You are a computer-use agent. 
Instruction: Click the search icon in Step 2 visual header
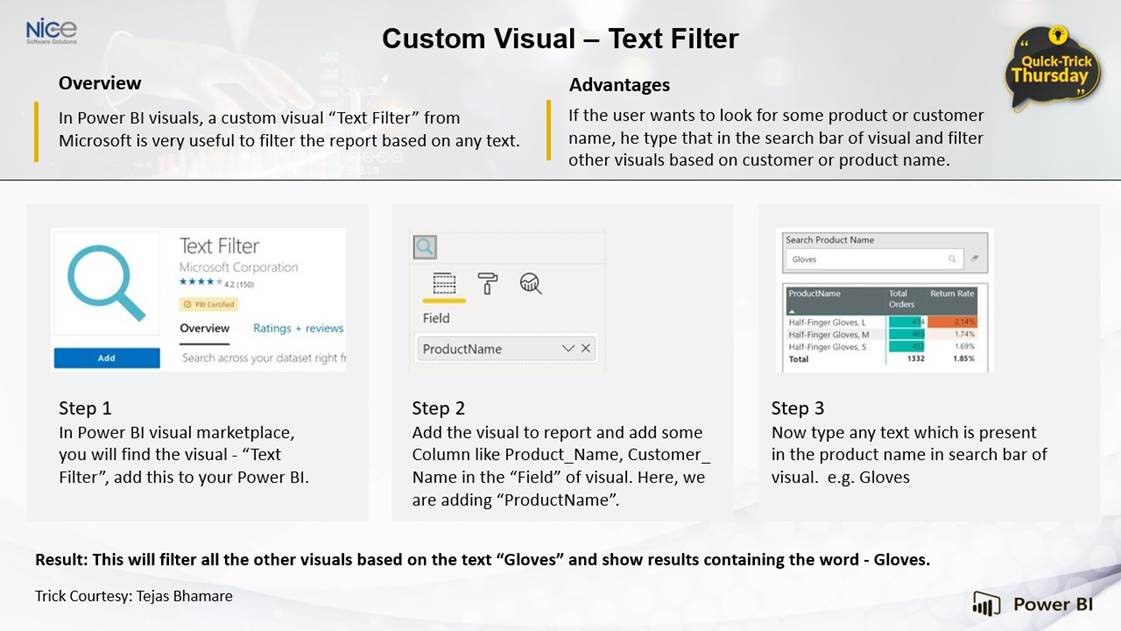[x=424, y=247]
